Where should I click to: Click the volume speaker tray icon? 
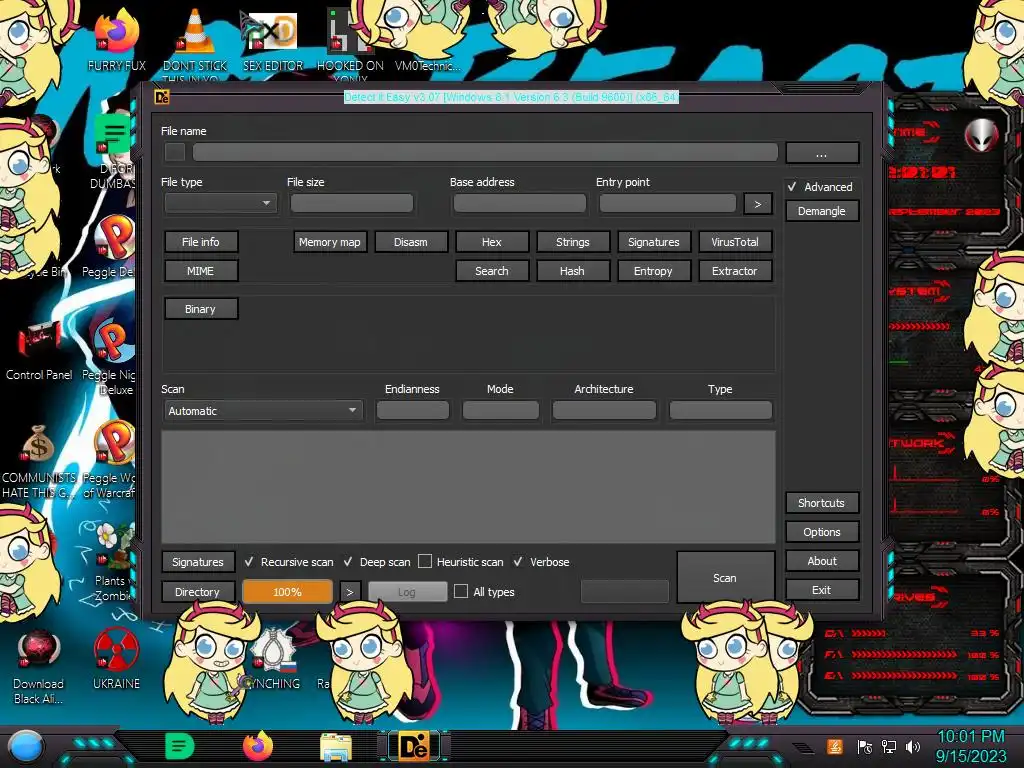(x=913, y=747)
